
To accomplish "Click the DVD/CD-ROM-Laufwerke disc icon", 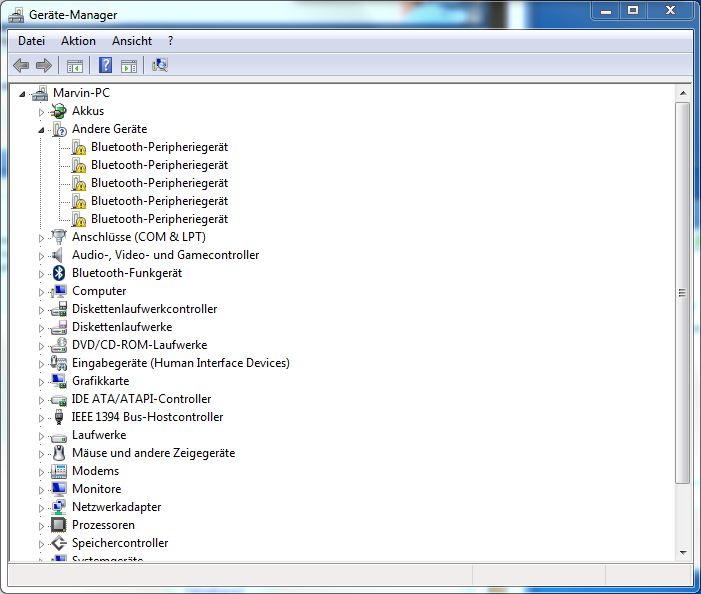I will [x=59, y=345].
